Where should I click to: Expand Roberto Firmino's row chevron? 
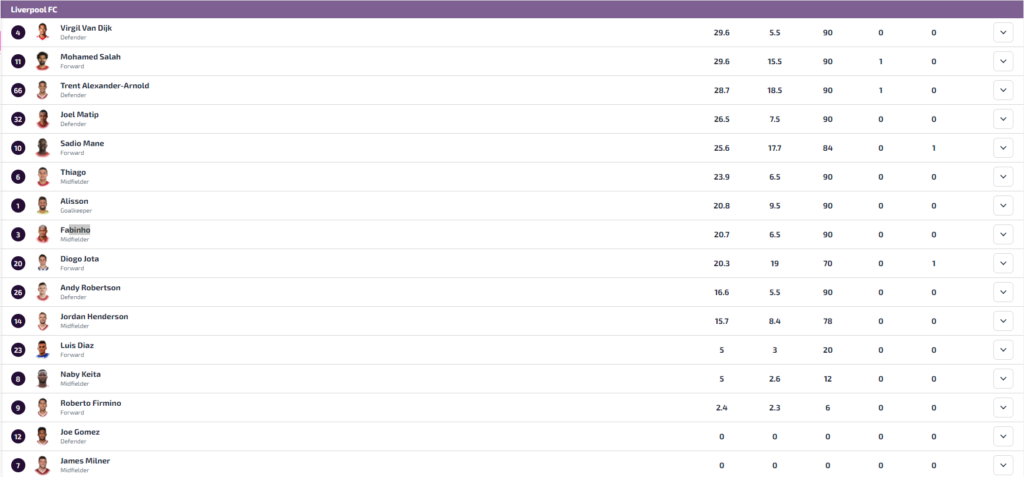(1002, 407)
